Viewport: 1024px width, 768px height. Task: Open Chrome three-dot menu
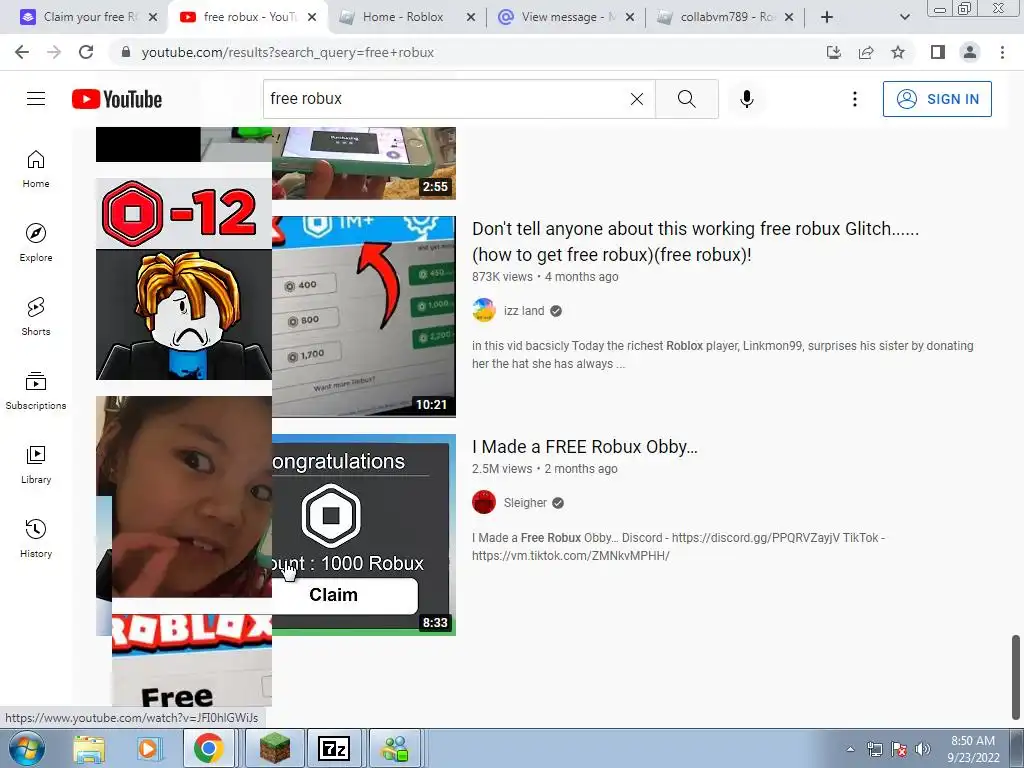pyautogui.click(x=1002, y=52)
